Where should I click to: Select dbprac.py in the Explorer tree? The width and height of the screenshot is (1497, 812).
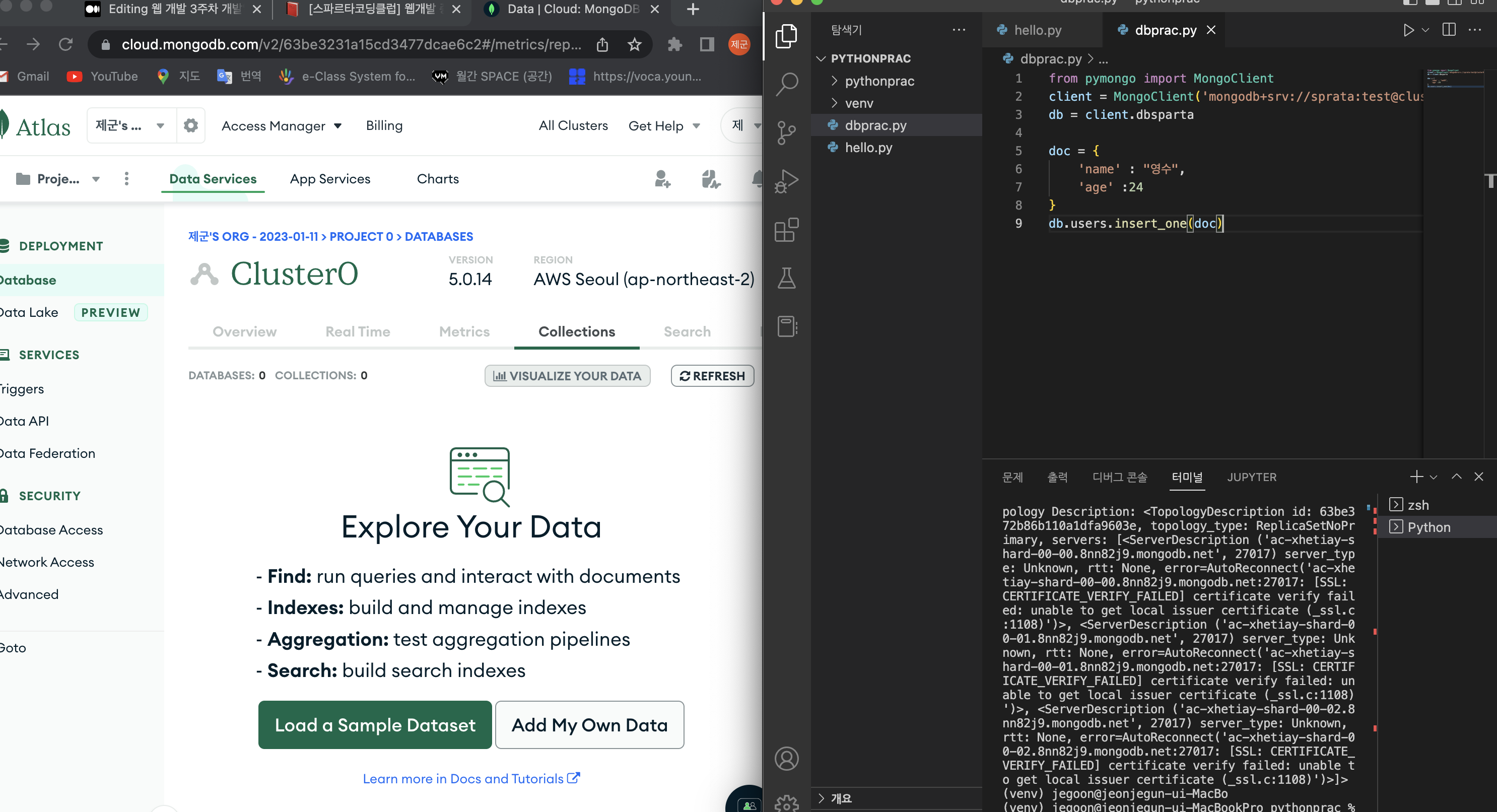[875, 125]
